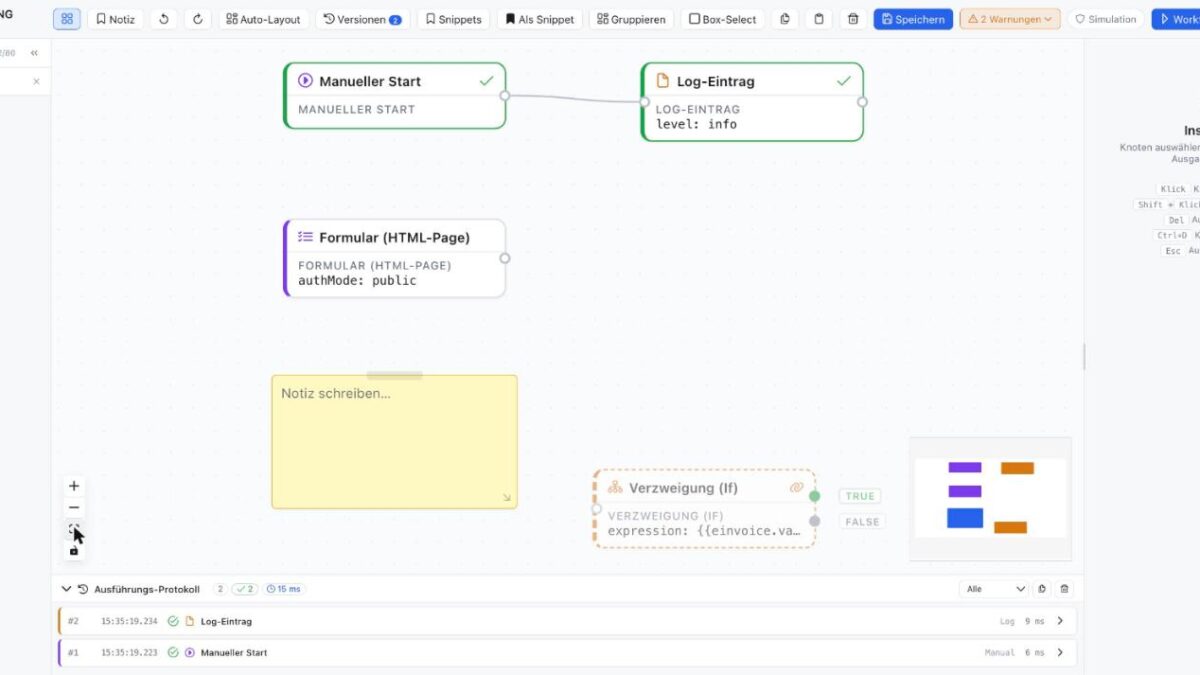Screen dimensions: 1200x675
Task: Save the workflow with Speichern
Action: pyautogui.click(x=913, y=19)
